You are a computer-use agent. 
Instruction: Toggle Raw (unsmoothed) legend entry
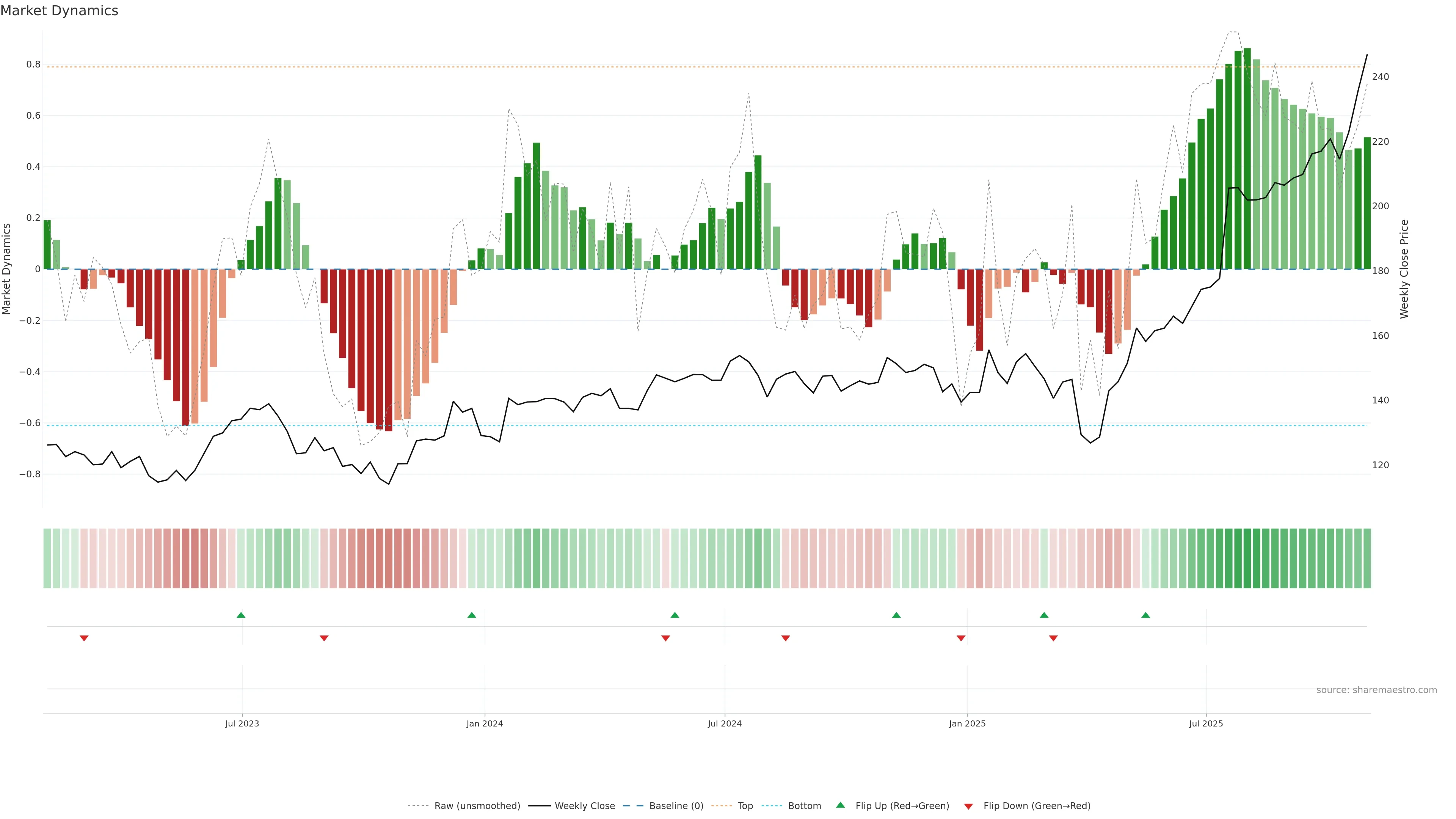click(x=477, y=806)
